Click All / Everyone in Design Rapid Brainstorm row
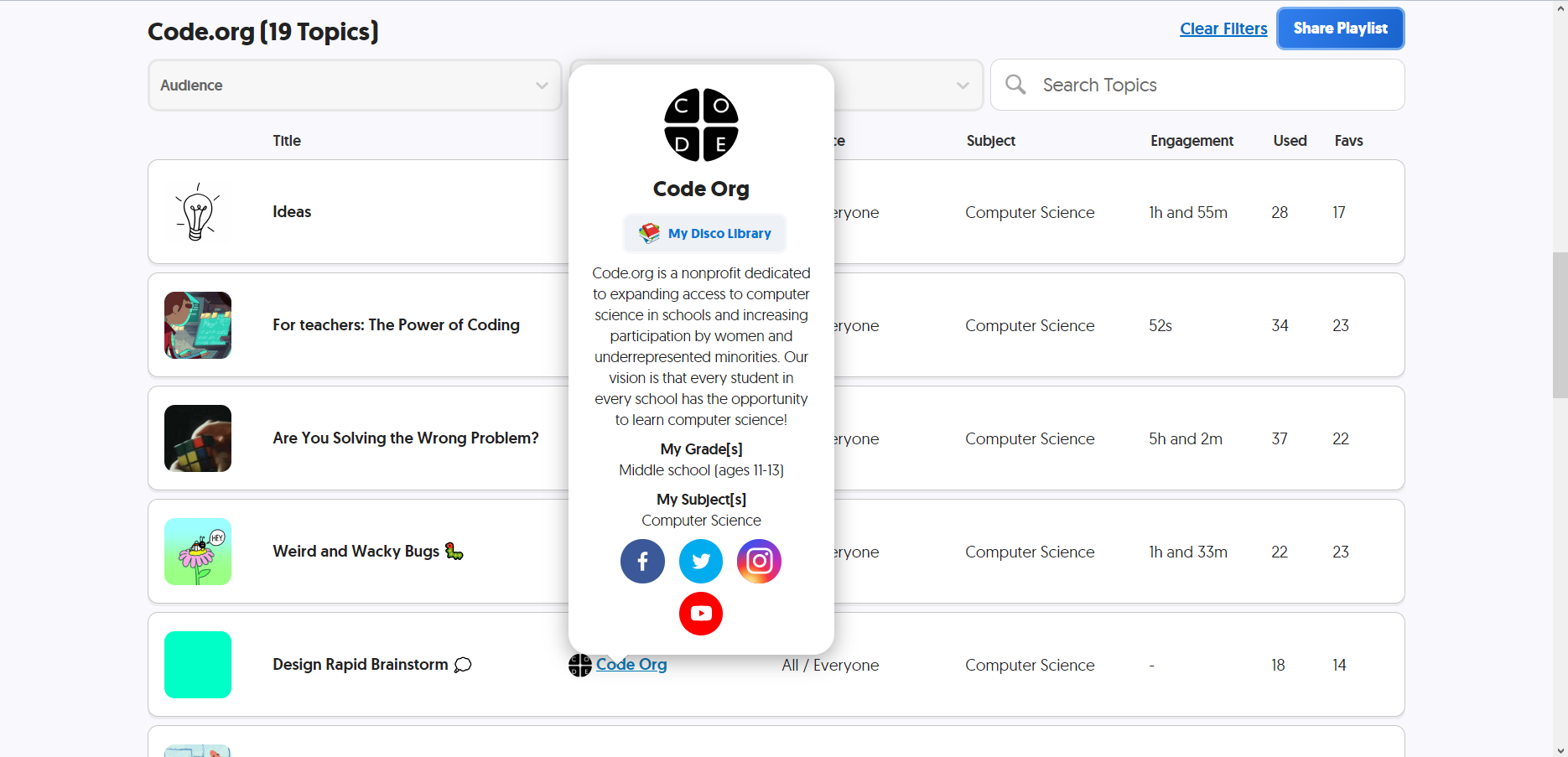The image size is (1568, 757). [x=830, y=666]
